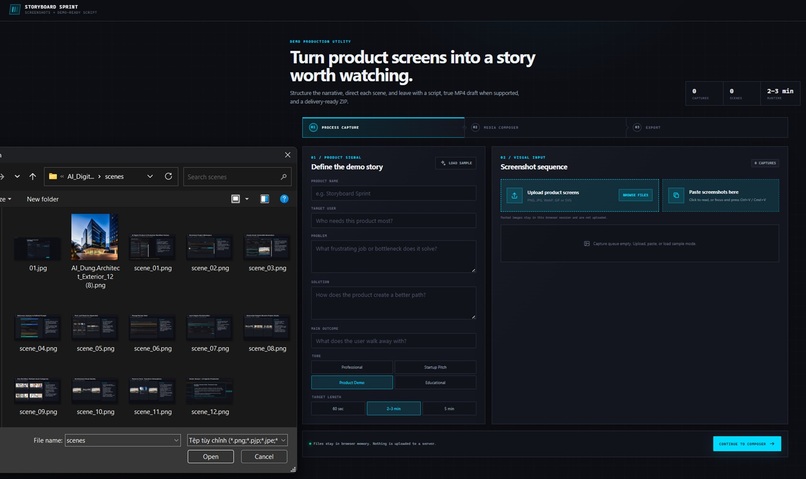Expand the File name combo box arrow
This screenshot has height=479, width=806.
(x=176, y=440)
